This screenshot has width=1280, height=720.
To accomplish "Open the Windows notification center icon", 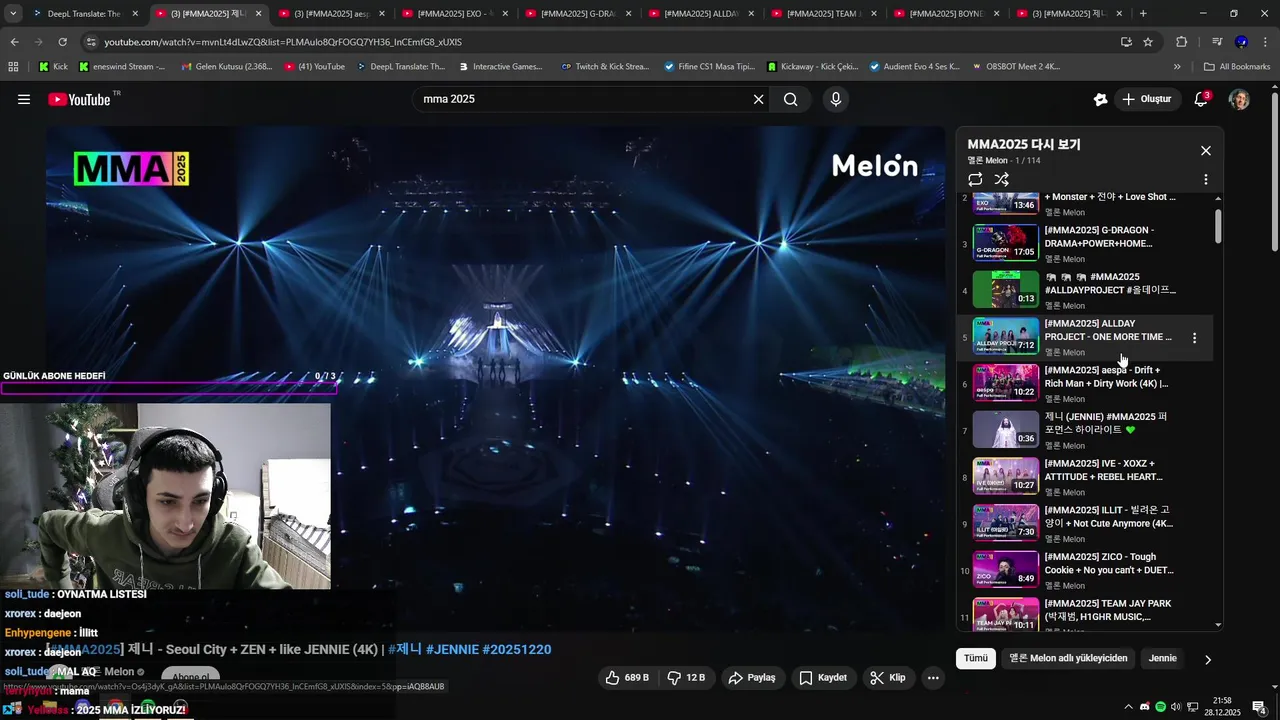I will coord(1260,707).
